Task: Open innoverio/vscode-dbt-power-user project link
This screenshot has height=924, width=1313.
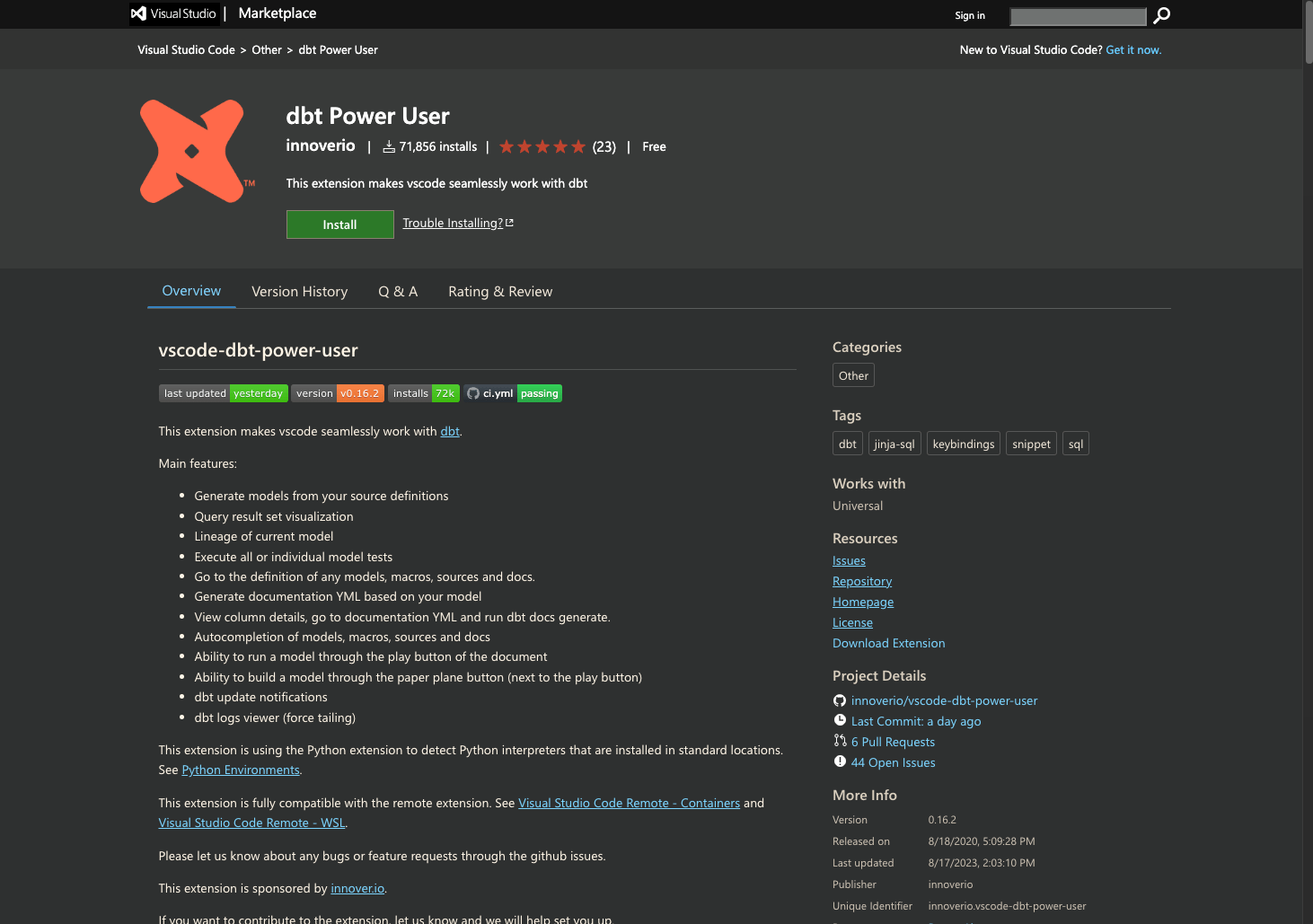Action: 944,700
